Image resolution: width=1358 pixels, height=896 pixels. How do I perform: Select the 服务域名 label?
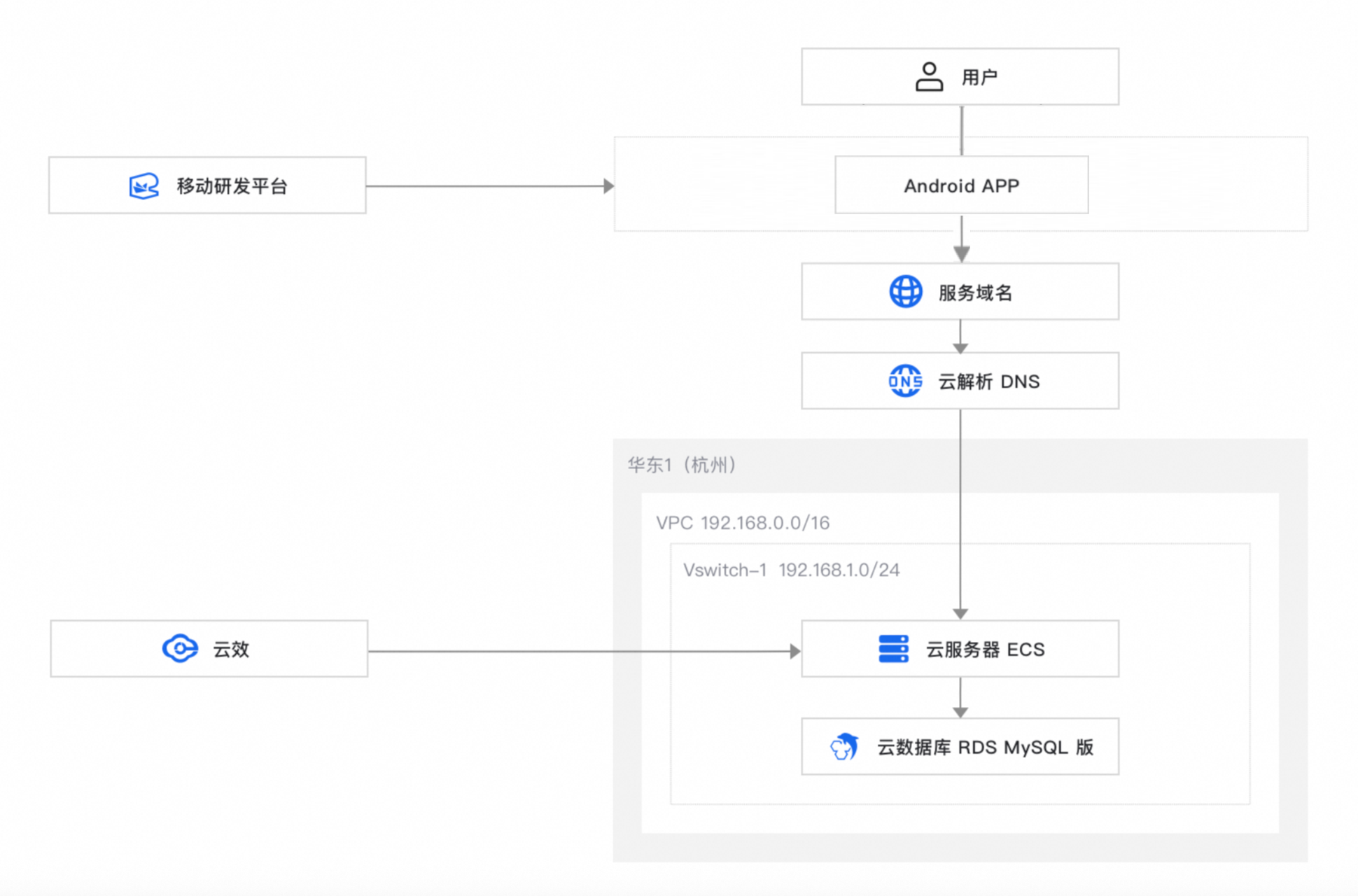click(x=976, y=293)
